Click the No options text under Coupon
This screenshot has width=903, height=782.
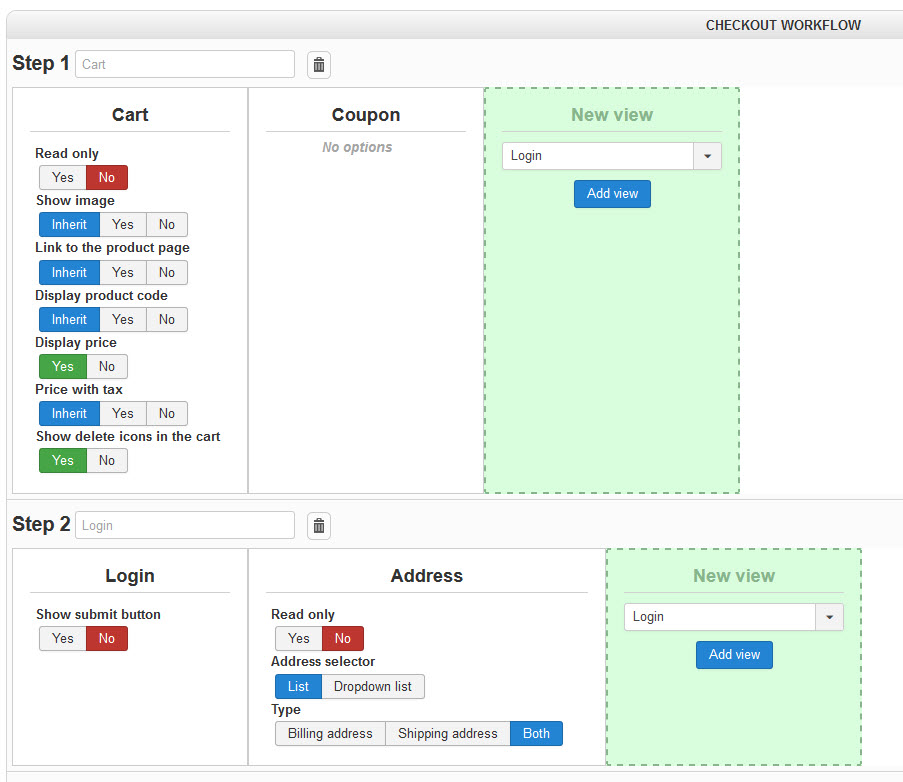(357, 147)
